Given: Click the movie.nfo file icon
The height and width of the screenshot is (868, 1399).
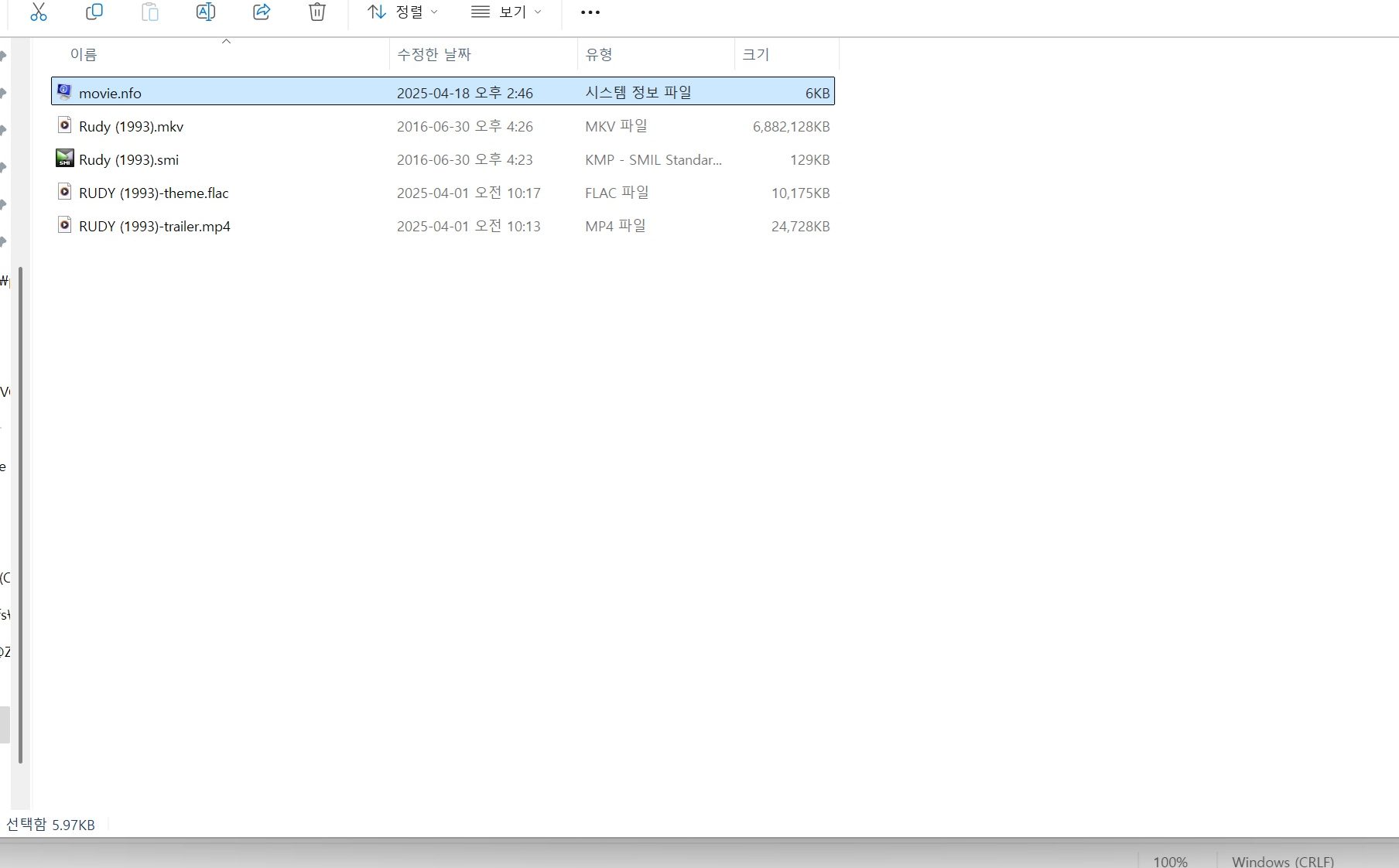Looking at the screenshot, I should pyautogui.click(x=64, y=91).
